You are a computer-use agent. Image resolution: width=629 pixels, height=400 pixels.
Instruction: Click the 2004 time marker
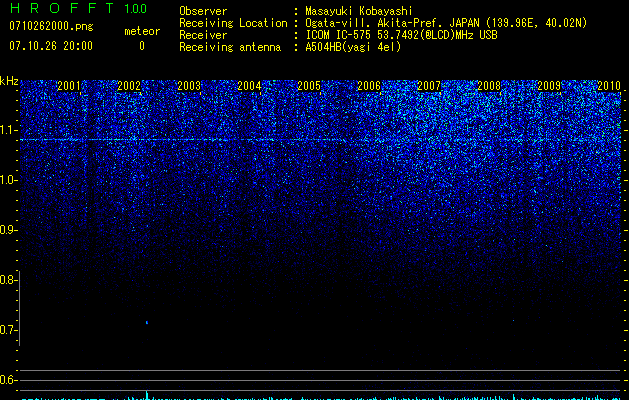pyautogui.click(x=249, y=85)
